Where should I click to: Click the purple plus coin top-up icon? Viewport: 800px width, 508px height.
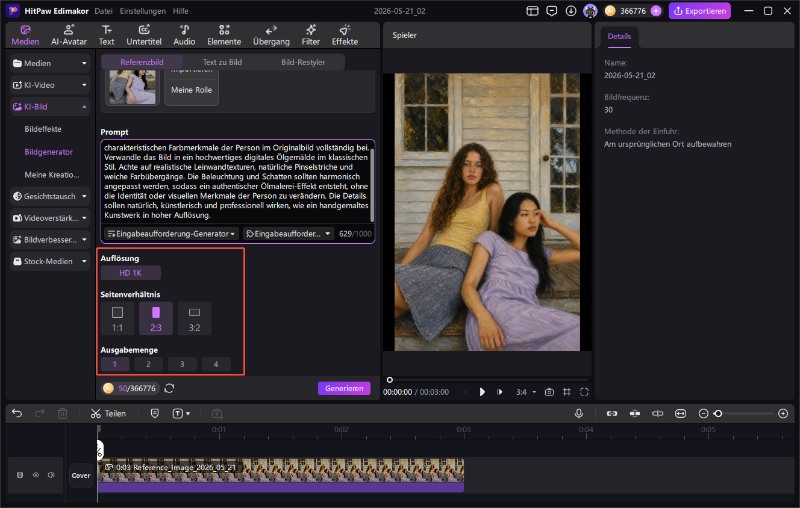pyautogui.click(x=656, y=11)
